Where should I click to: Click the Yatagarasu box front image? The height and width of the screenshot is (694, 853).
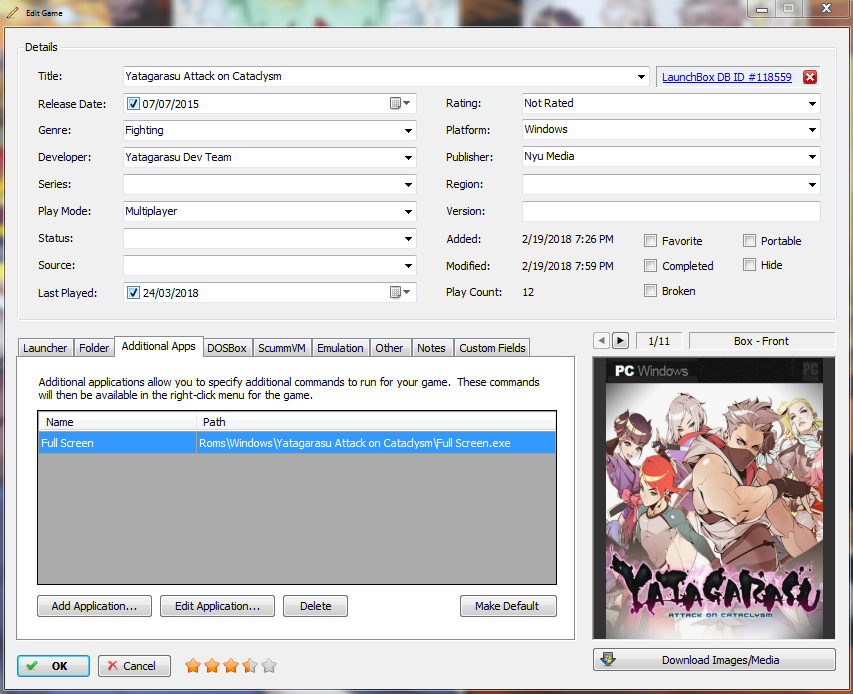[714, 498]
